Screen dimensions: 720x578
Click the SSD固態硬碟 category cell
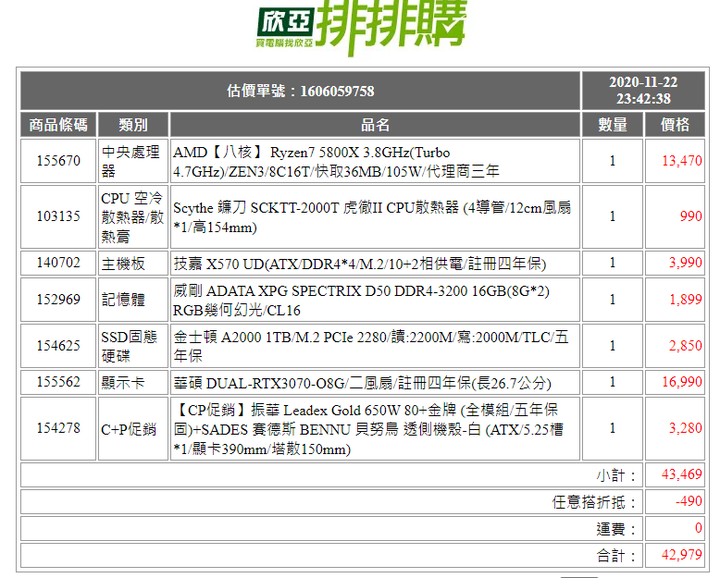coord(133,346)
